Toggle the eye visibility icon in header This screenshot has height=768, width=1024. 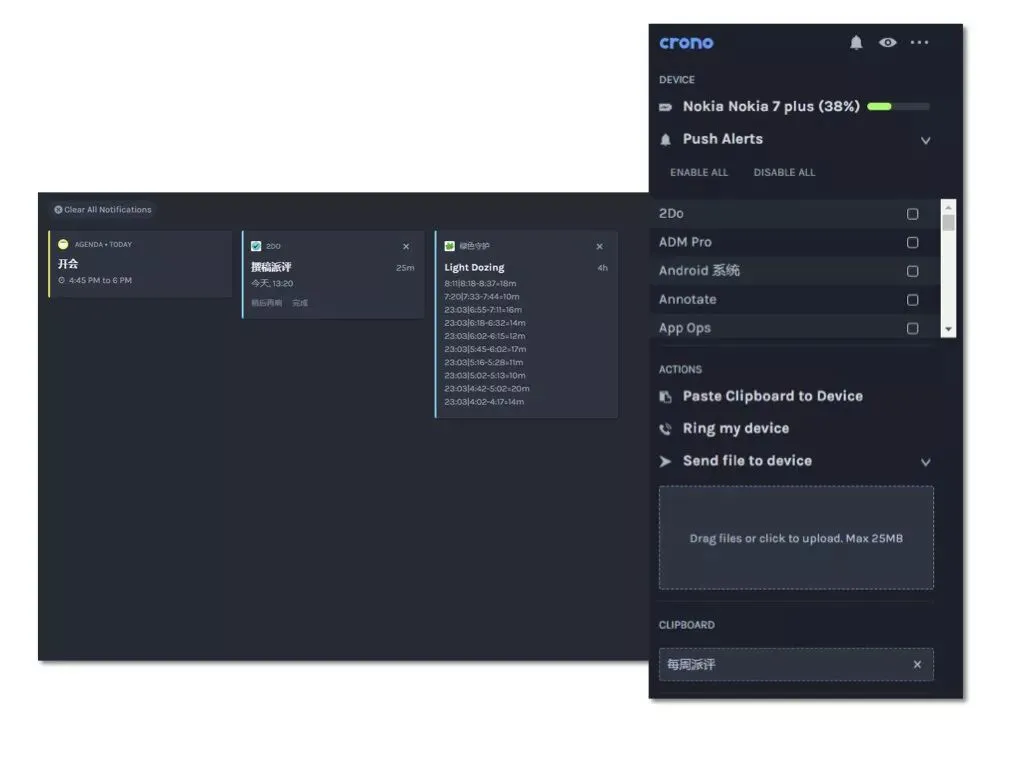[x=888, y=42]
